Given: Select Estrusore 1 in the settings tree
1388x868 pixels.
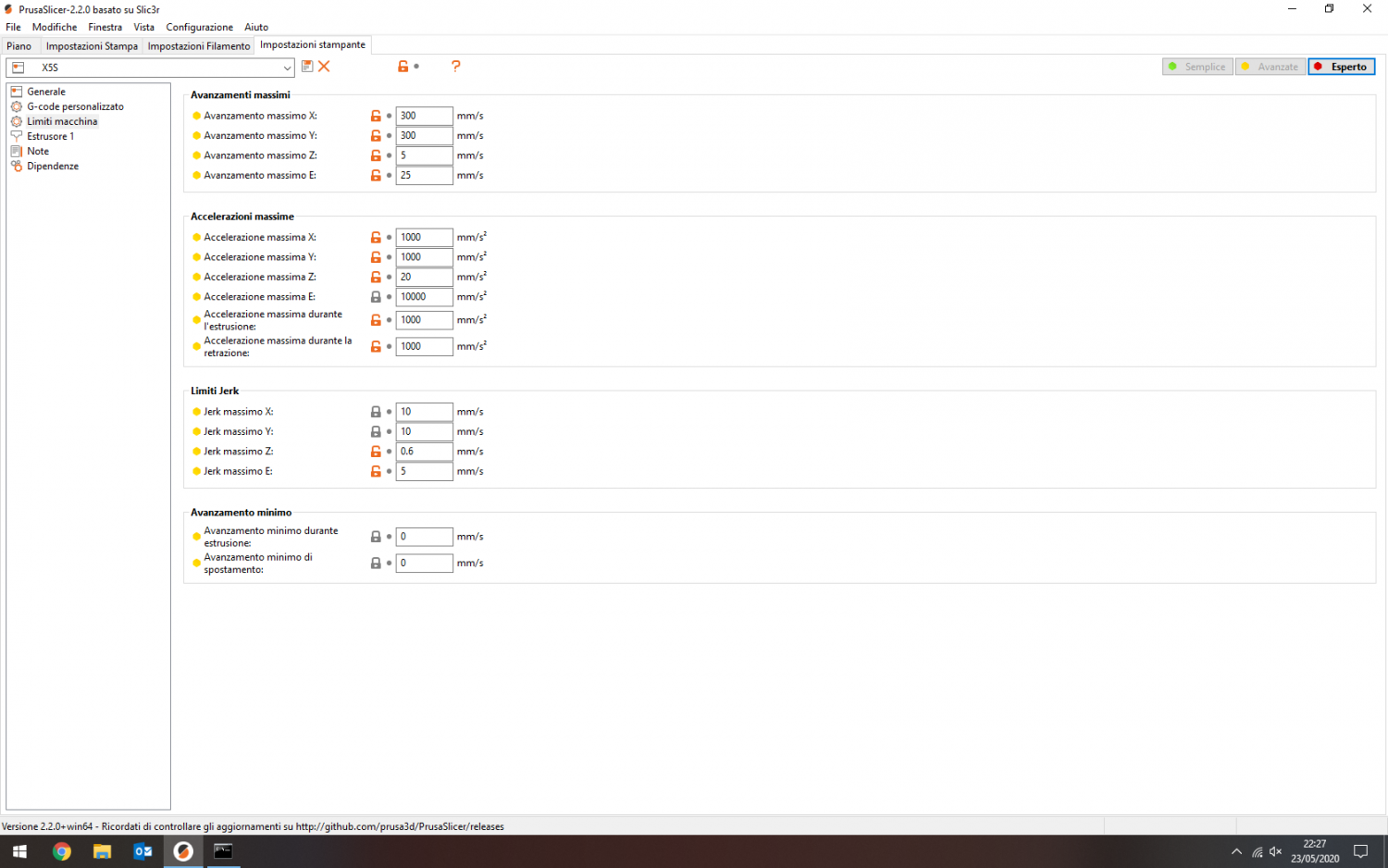Looking at the screenshot, I should [x=51, y=136].
